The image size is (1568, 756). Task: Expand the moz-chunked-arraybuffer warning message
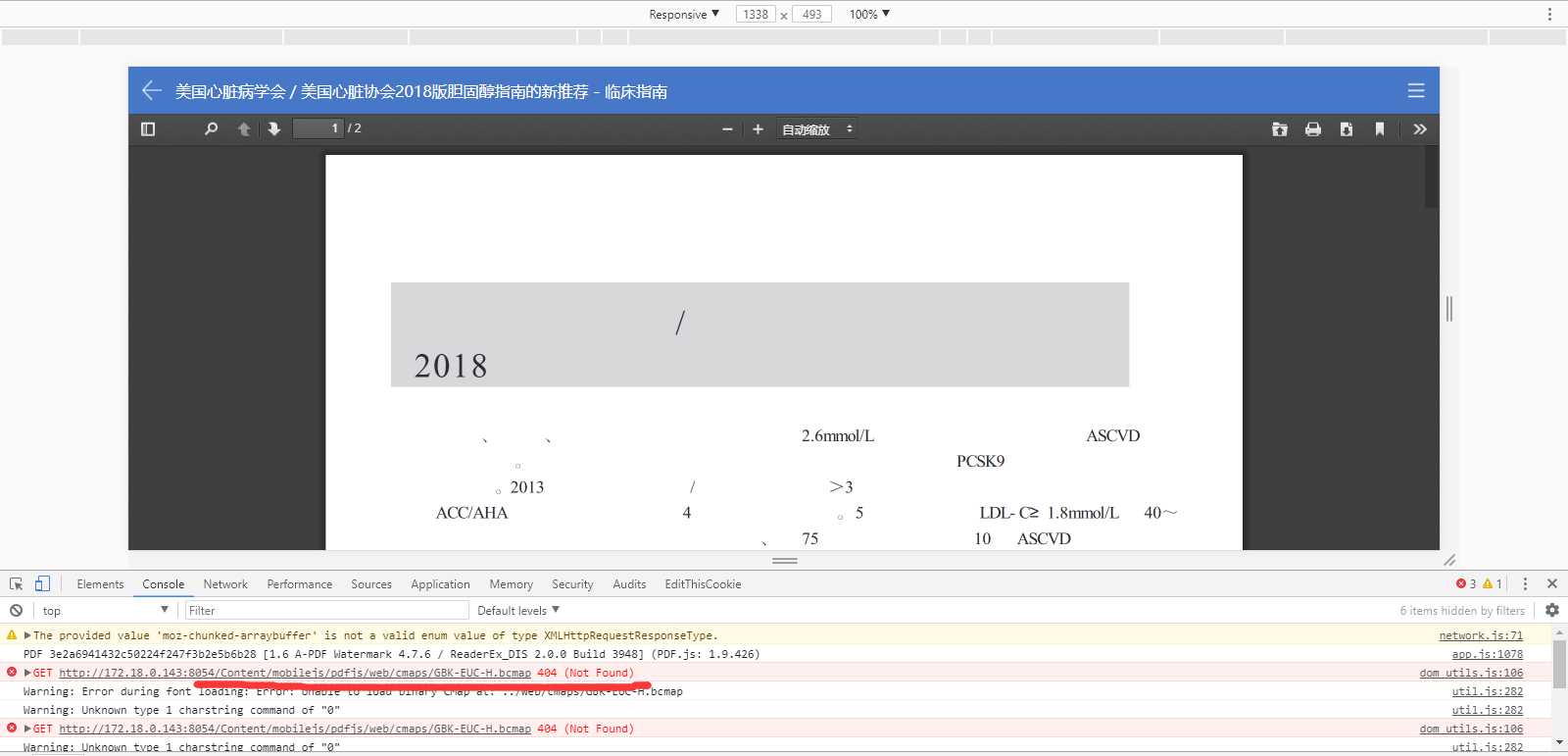[27, 635]
